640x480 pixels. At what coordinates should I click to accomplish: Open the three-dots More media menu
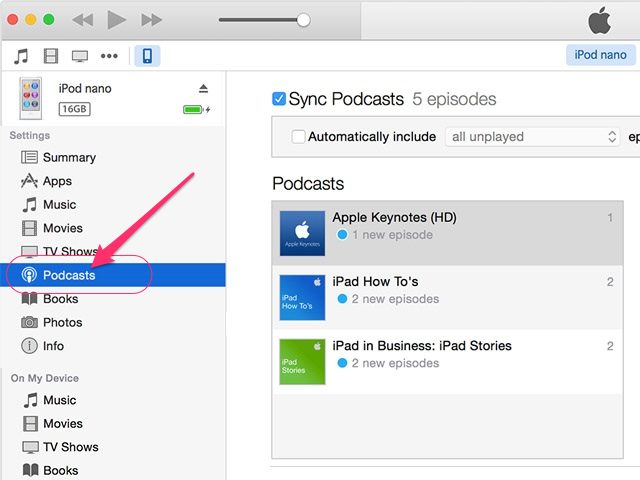point(109,56)
